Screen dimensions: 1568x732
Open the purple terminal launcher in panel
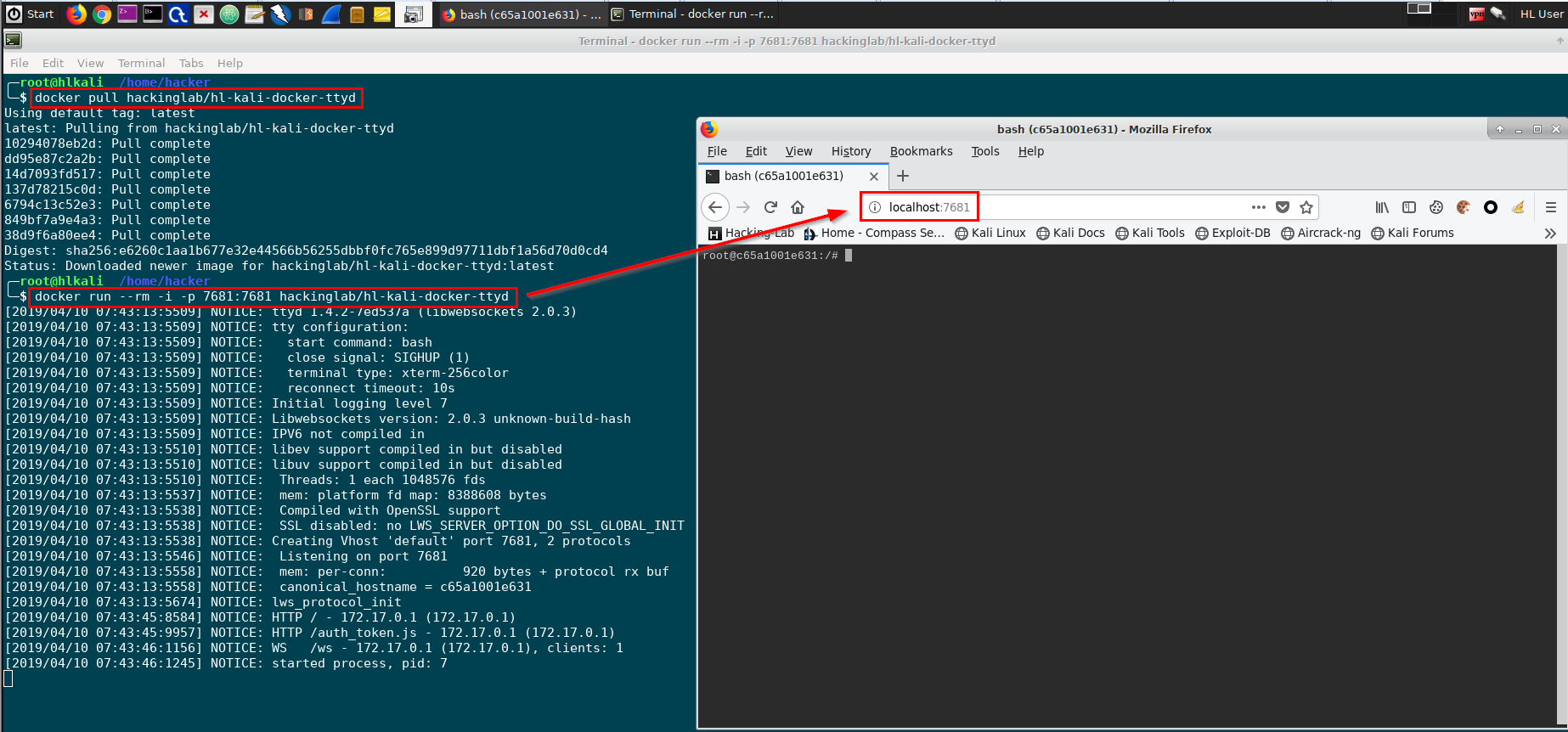[127, 14]
